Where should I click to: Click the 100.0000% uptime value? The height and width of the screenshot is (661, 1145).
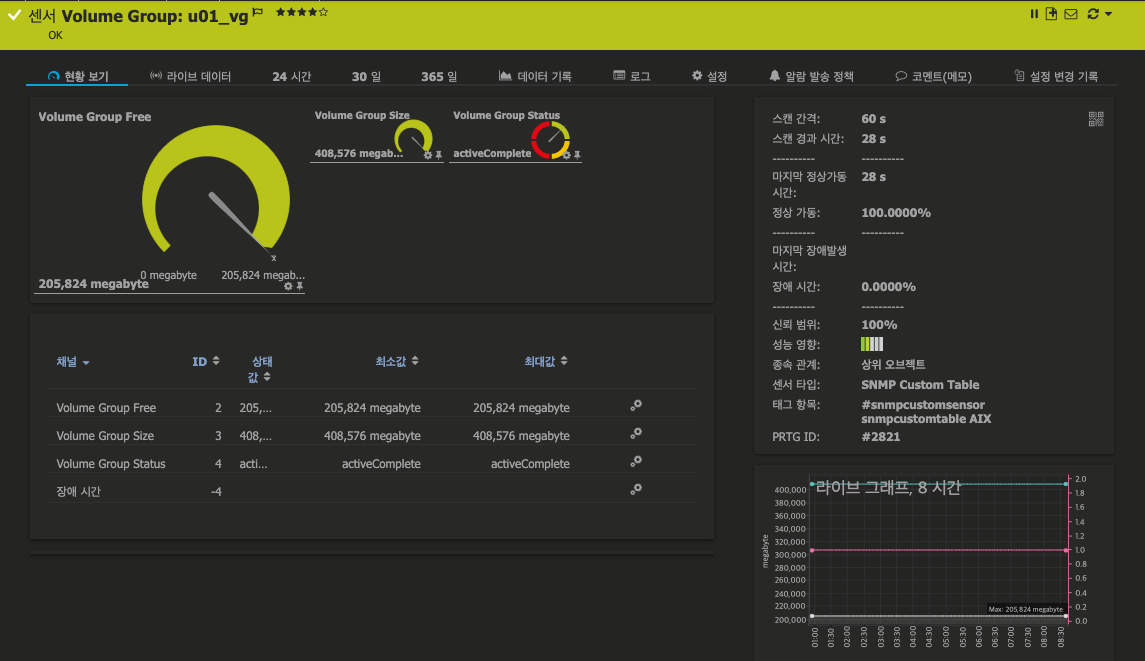(x=896, y=213)
